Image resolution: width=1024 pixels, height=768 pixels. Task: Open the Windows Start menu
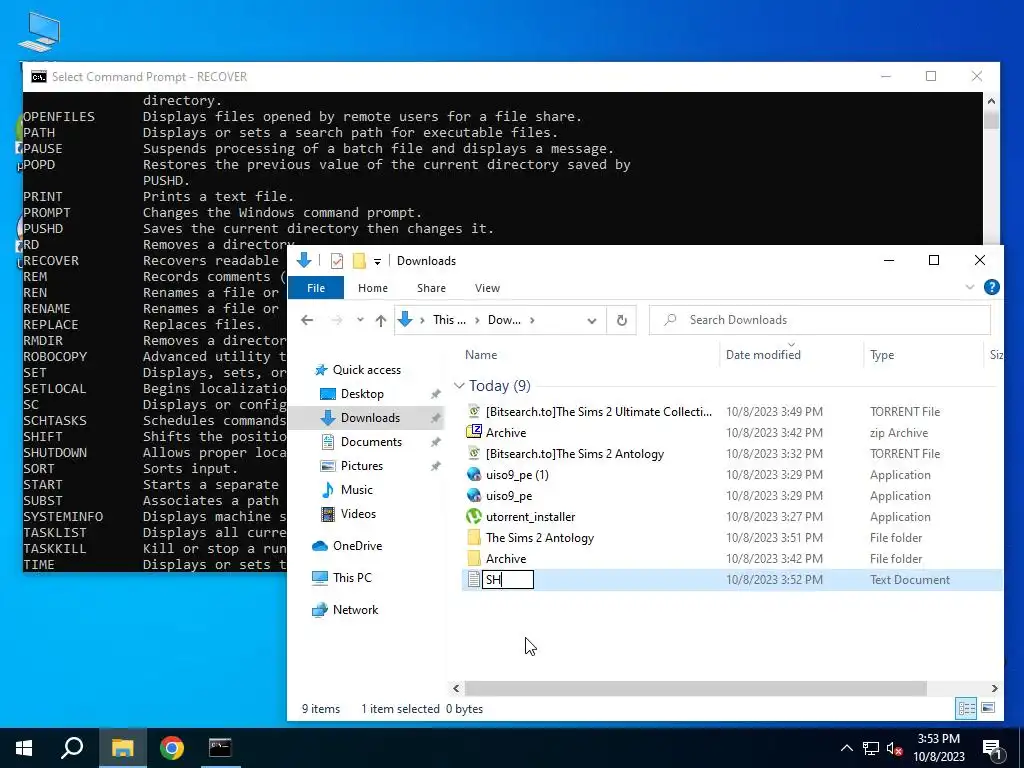[24, 748]
